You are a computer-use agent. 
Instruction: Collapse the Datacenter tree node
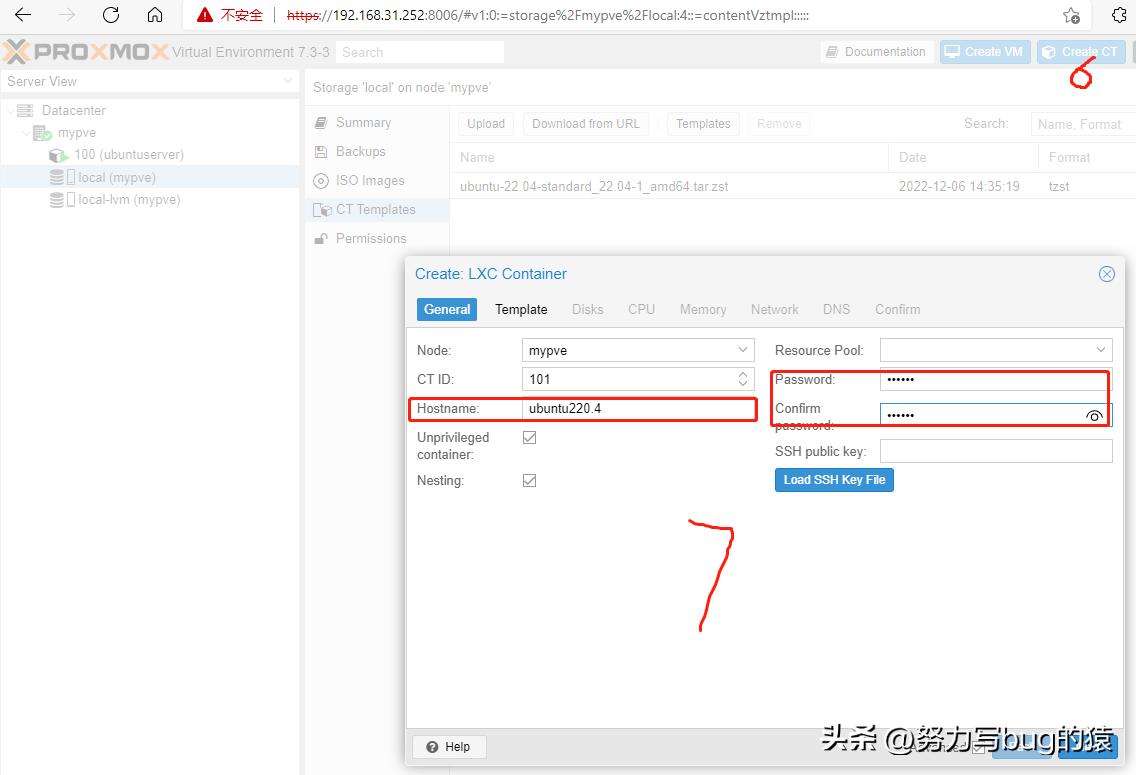coord(10,110)
